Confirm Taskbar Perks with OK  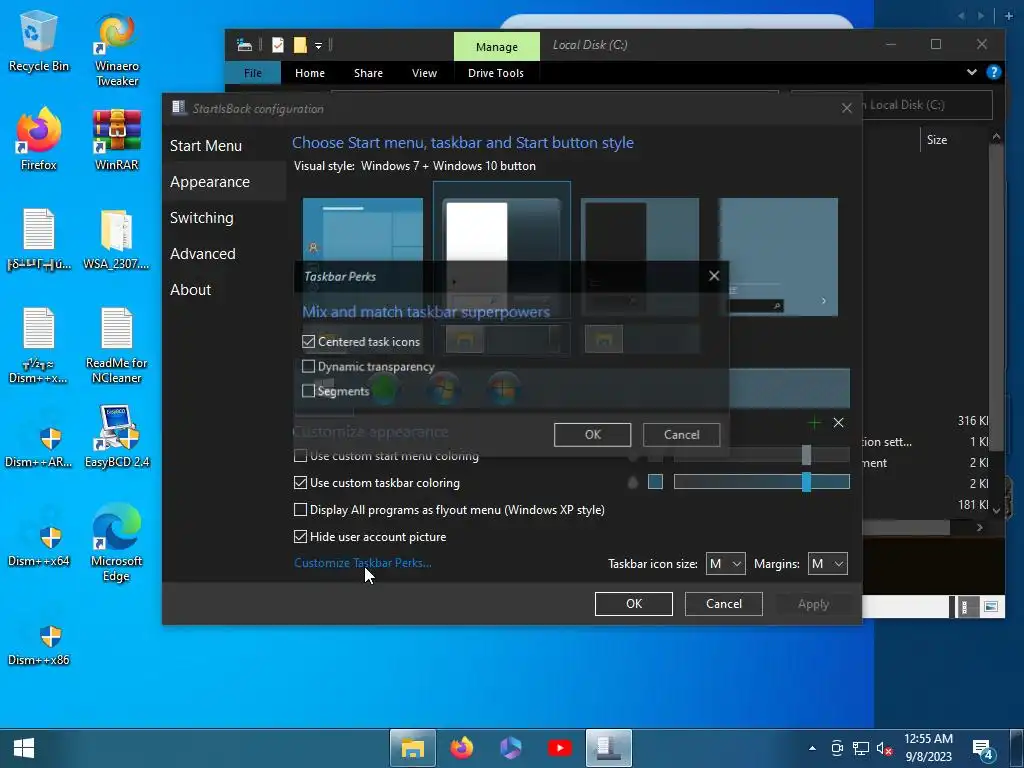tap(592, 434)
